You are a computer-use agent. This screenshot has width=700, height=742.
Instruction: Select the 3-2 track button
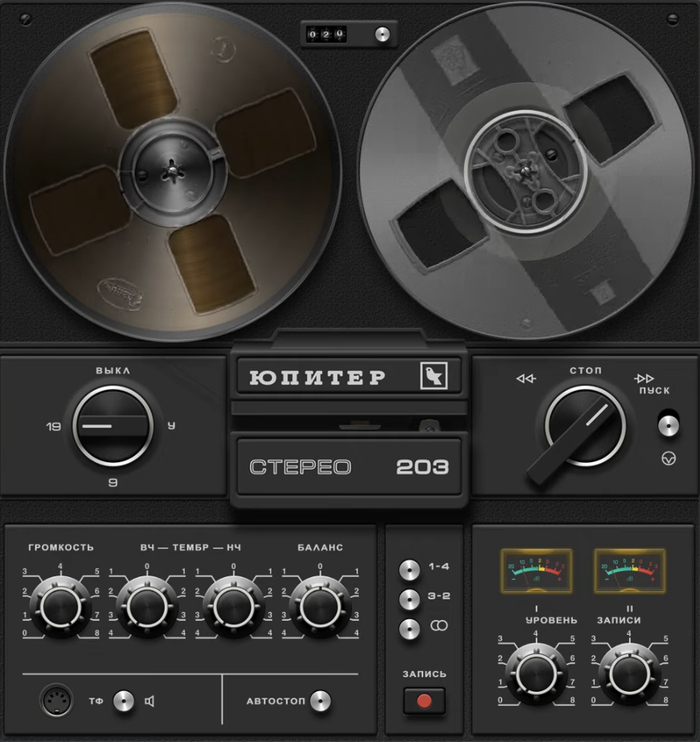coord(408,599)
